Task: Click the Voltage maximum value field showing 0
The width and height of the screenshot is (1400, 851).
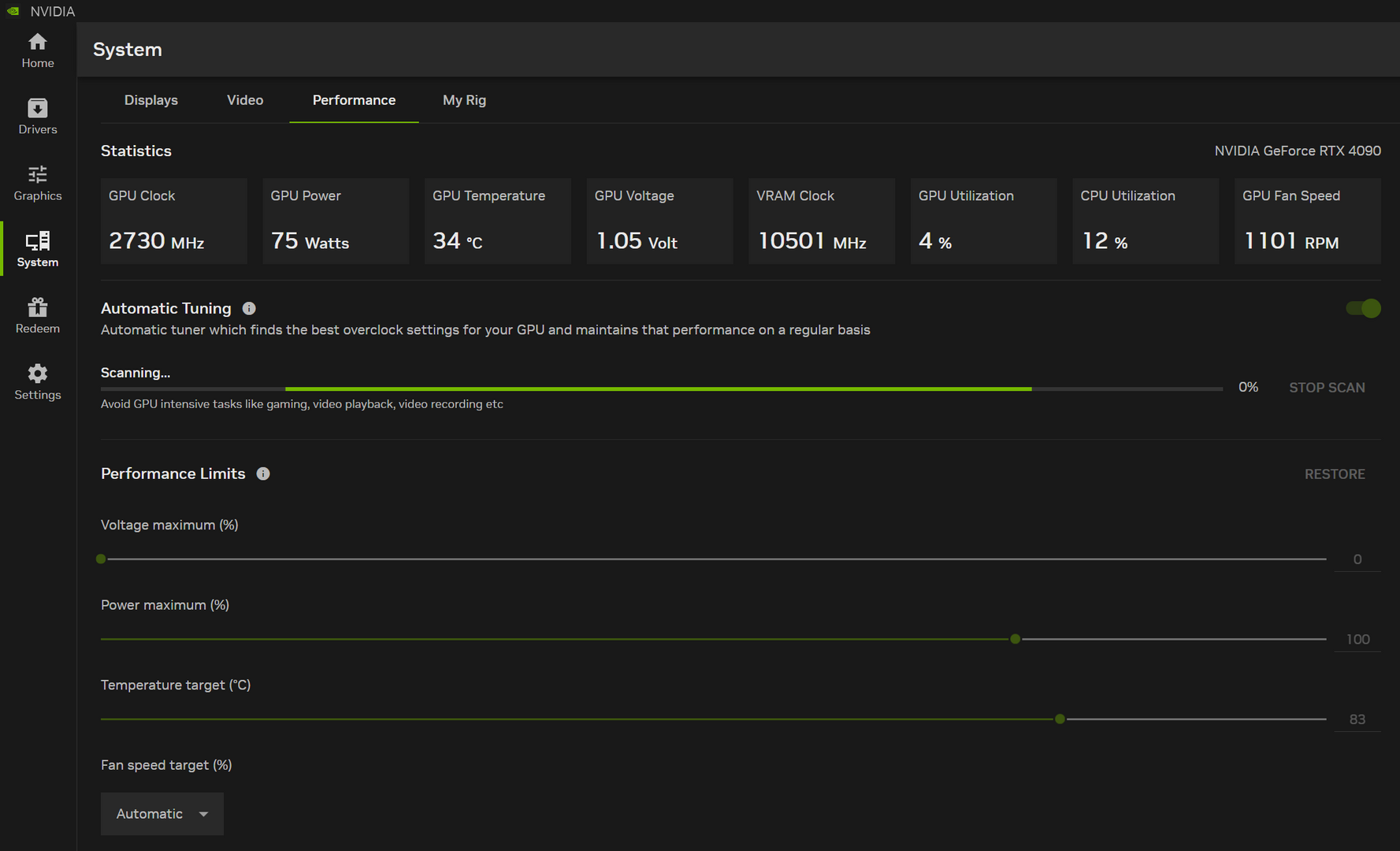Action: tap(1357, 559)
